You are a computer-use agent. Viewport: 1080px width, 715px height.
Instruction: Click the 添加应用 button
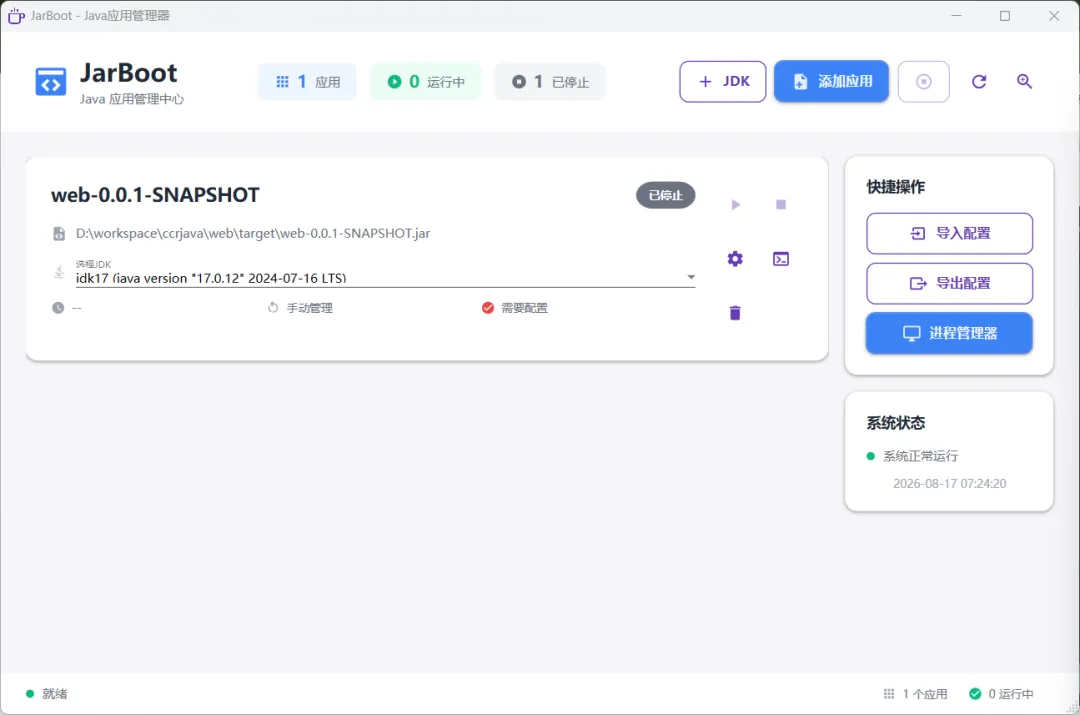pyautogui.click(x=831, y=81)
